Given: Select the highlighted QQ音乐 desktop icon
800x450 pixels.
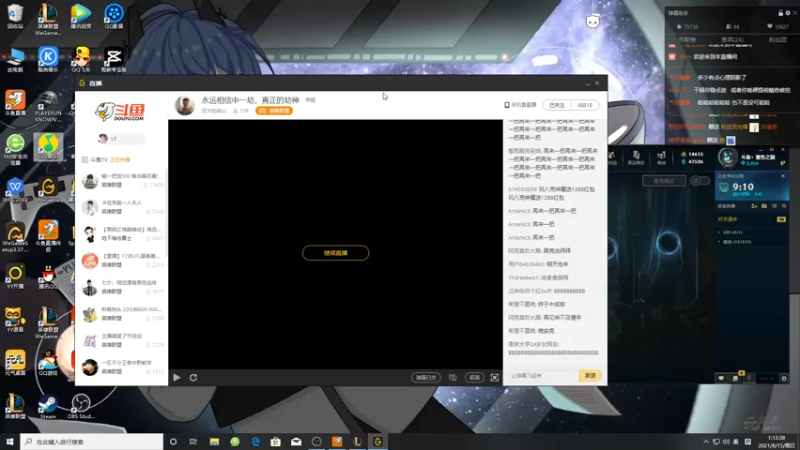Looking at the screenshot, I should [48, 146].
